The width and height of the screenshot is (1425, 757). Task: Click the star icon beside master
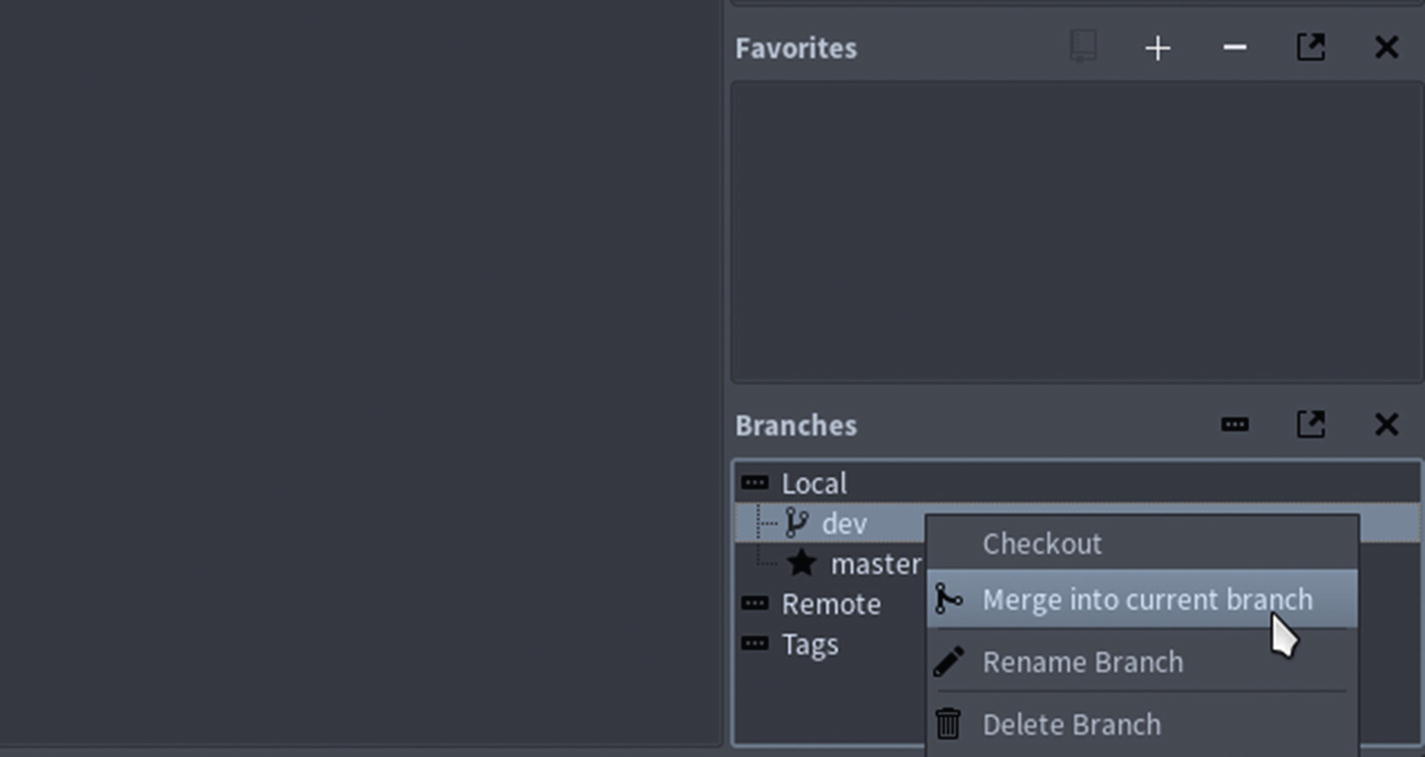(x=801, y=563)
